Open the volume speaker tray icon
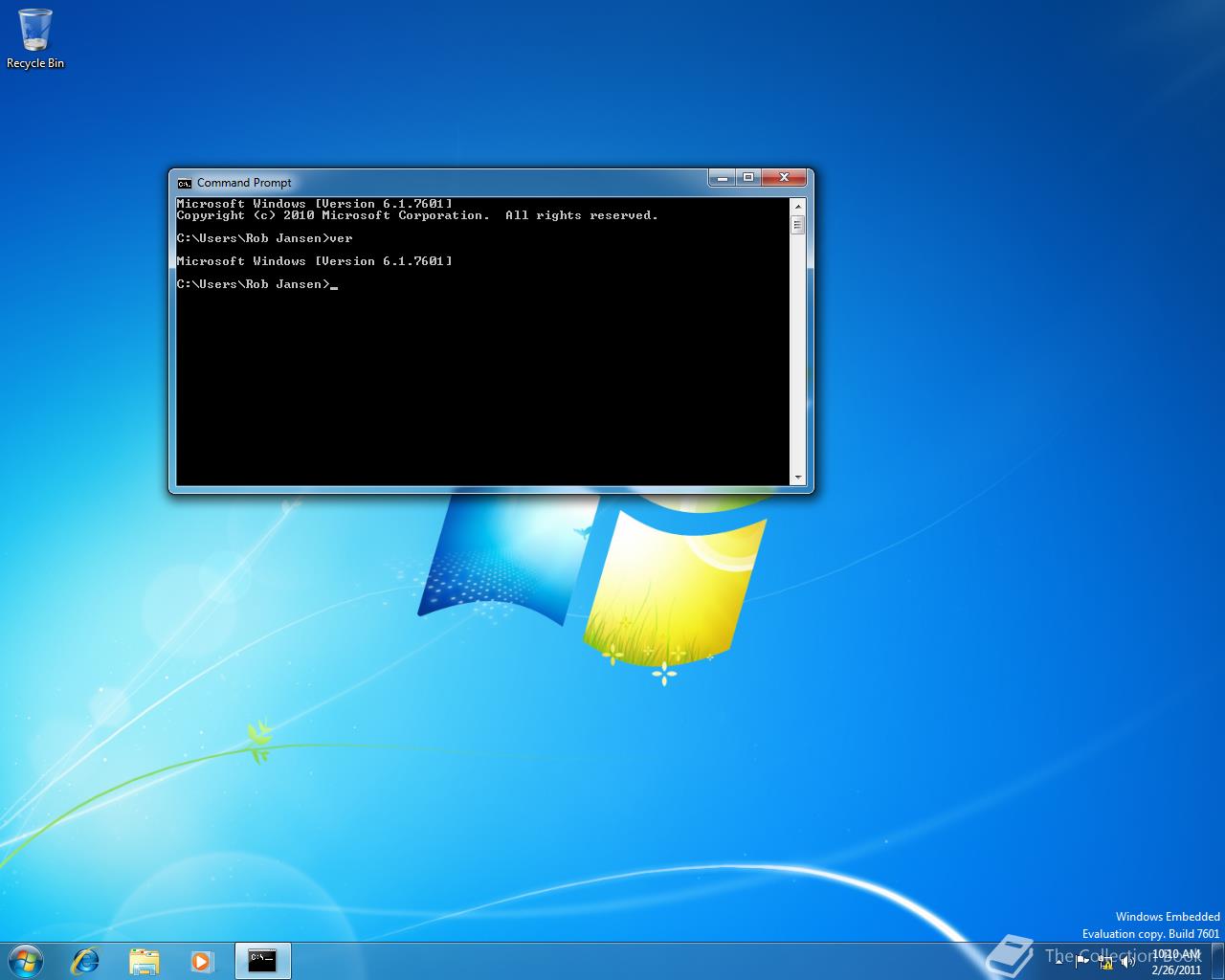This screenshot has height=980, width=1225. pos(1128,962)
